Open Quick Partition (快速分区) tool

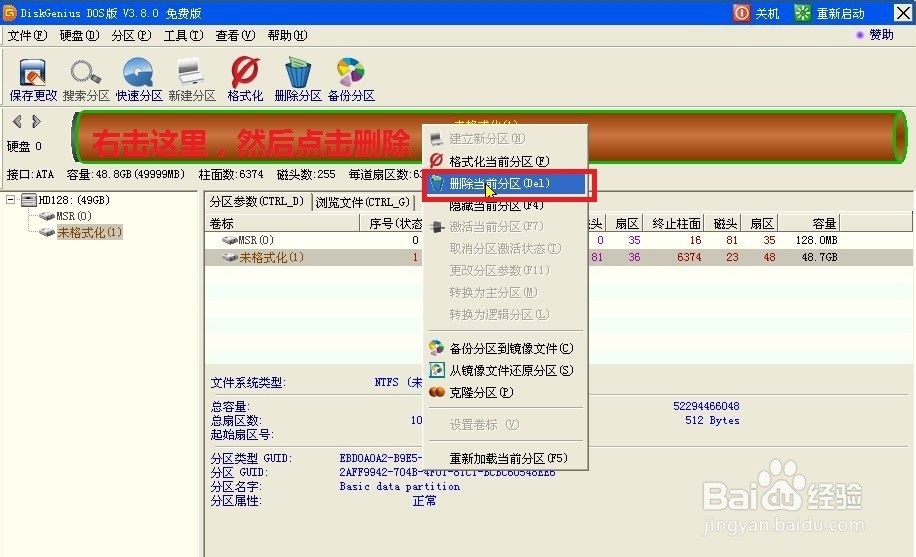click(138, 72)
